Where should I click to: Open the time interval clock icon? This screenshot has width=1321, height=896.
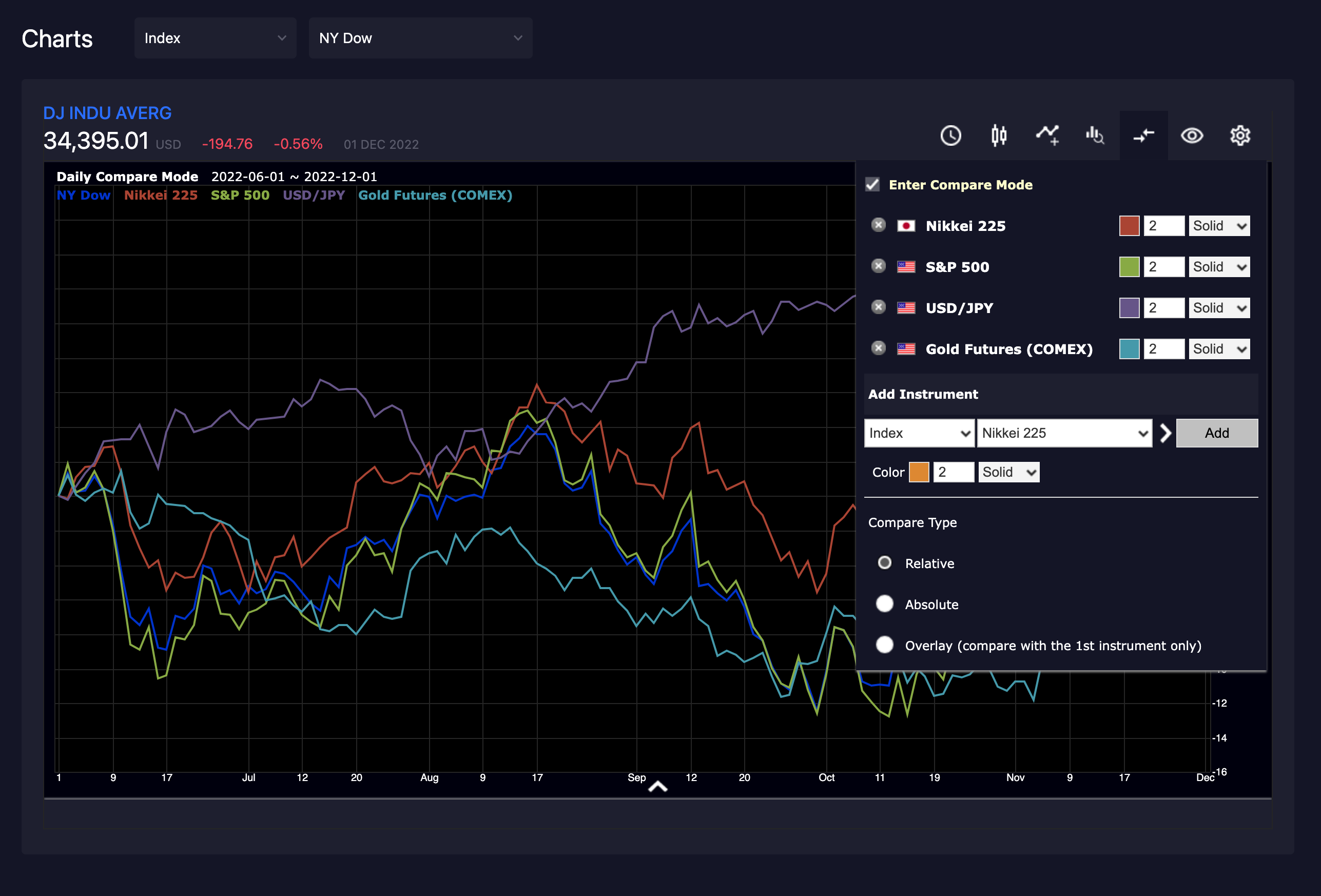click(x=950, y=135)
